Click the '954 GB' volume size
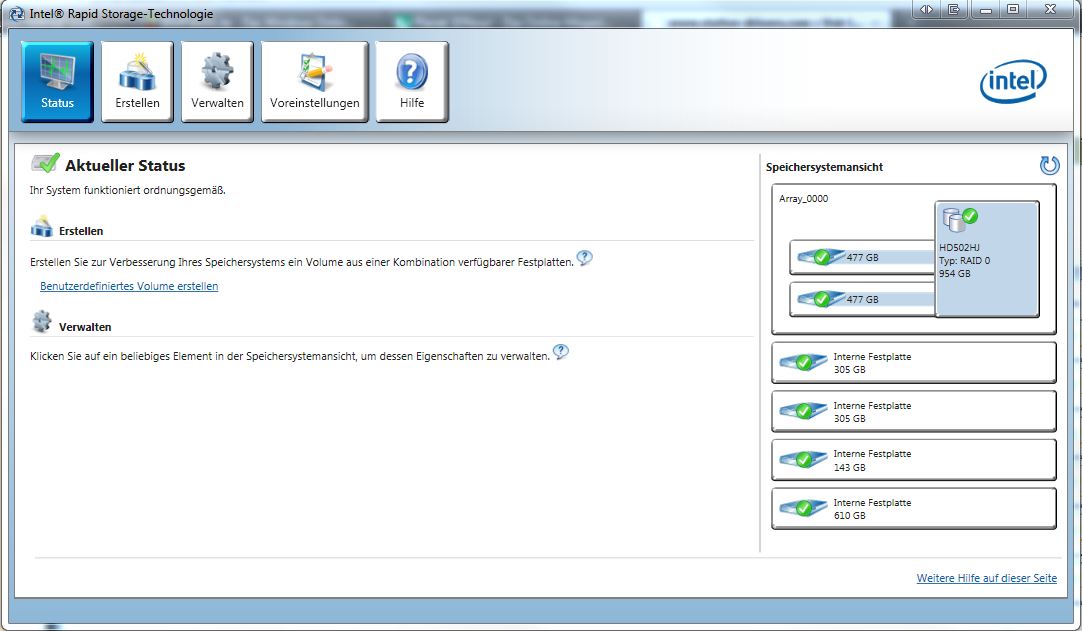The height and width of the screenshot is (631, 1082). click(x=954, y=273)
